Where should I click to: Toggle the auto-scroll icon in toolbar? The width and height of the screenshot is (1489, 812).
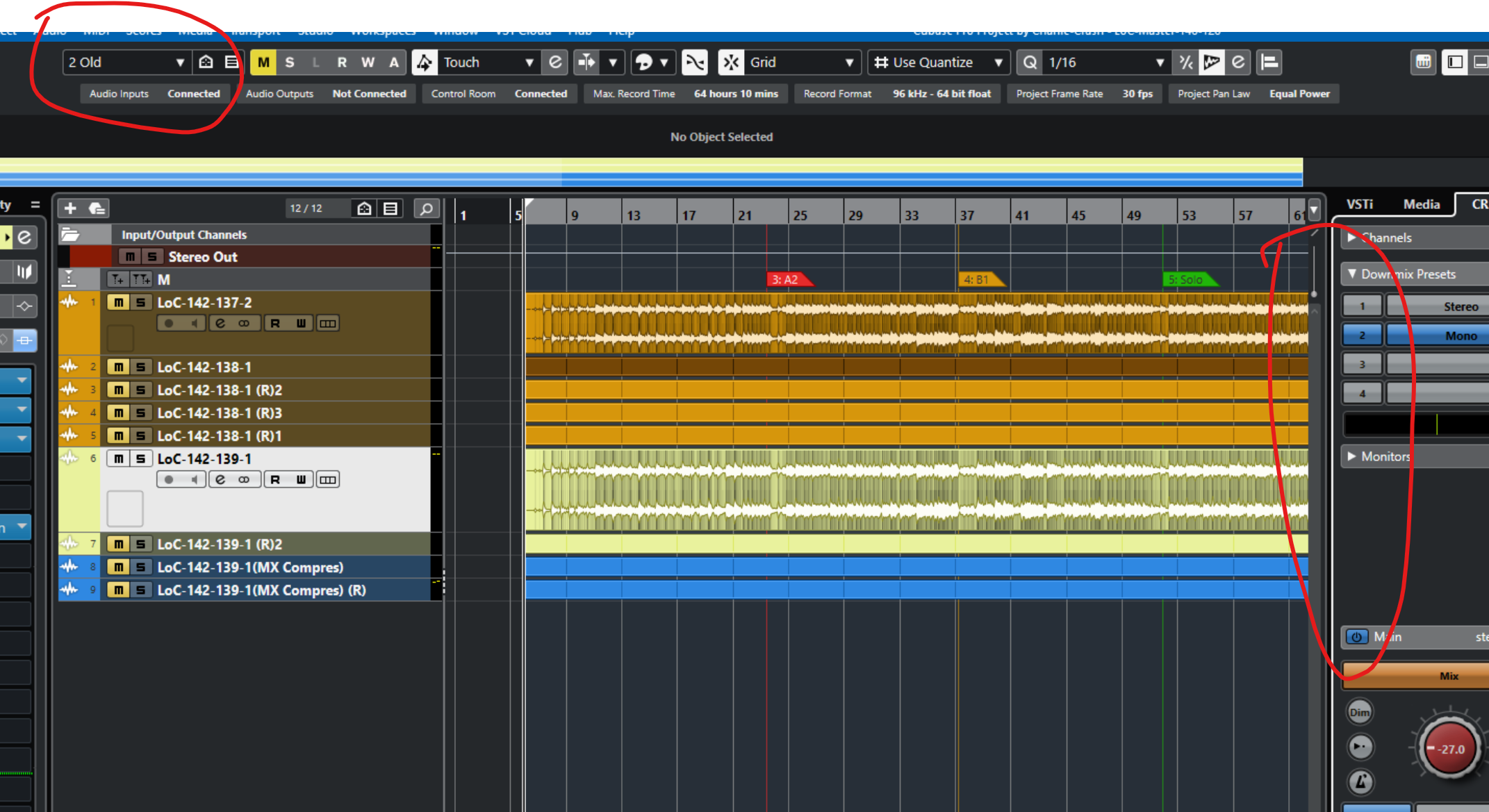point(586,63)
